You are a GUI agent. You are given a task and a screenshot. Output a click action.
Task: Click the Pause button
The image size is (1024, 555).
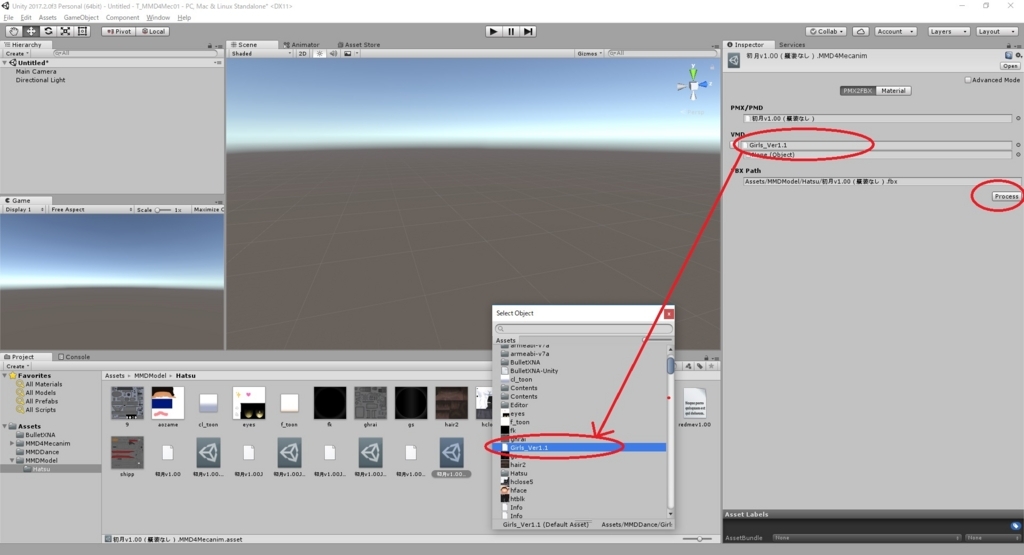click(x=511, y=31)
